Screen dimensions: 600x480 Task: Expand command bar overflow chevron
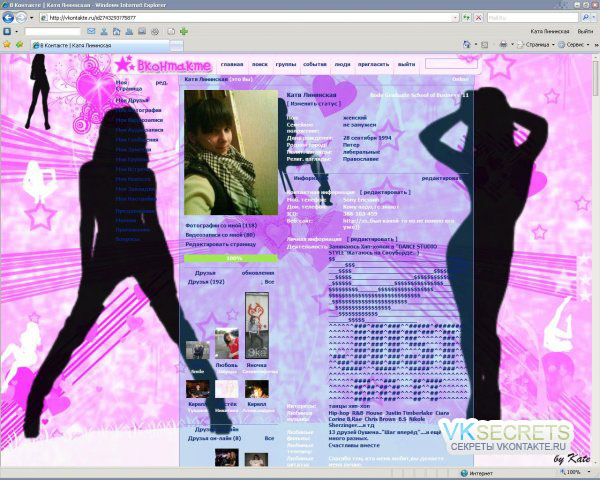point(595,45)
